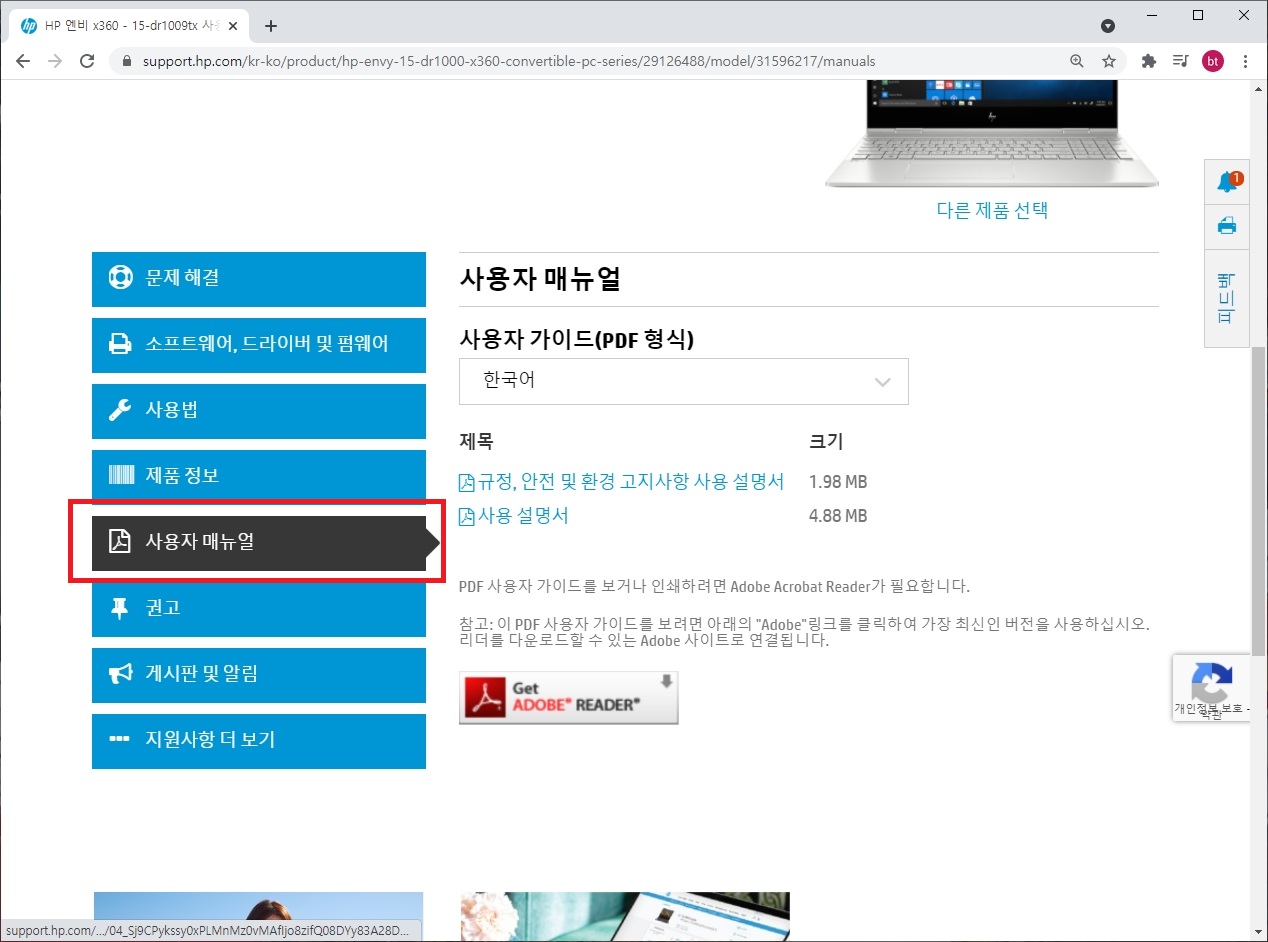1268x942 pixels.
Task: Open 게시판 및 알림 menu item
Action: click(259, 674)
